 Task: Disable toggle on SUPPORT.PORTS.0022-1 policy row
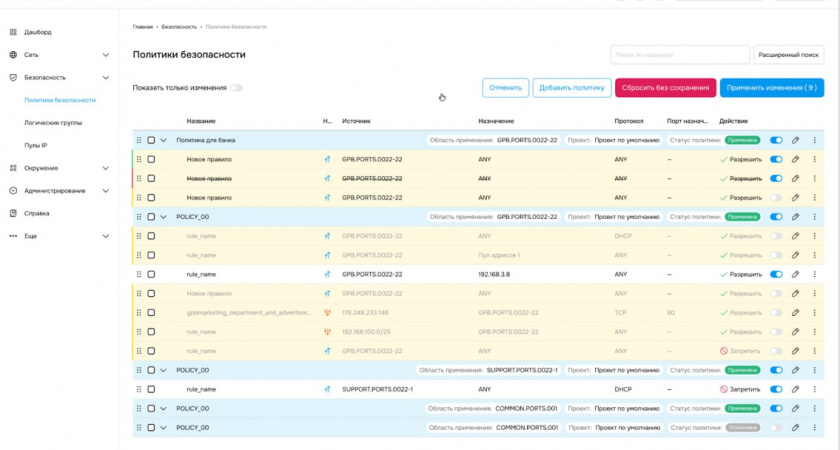[776, 370]
